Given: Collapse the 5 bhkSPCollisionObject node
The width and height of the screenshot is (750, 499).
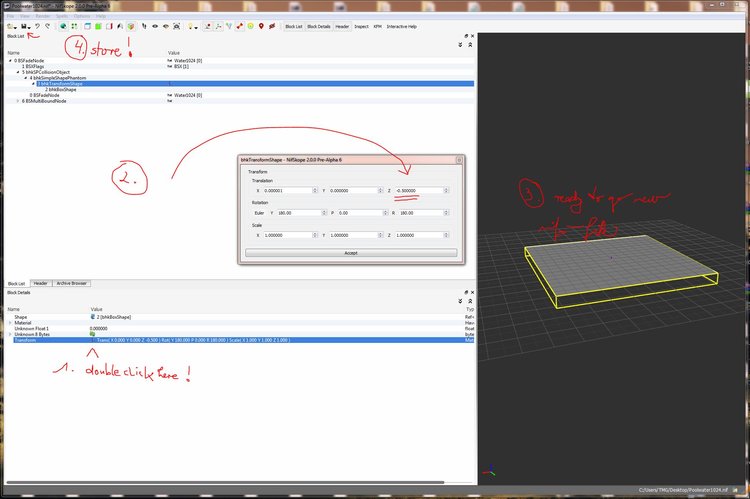Looking at the screenshot, I should click(18, 72).
